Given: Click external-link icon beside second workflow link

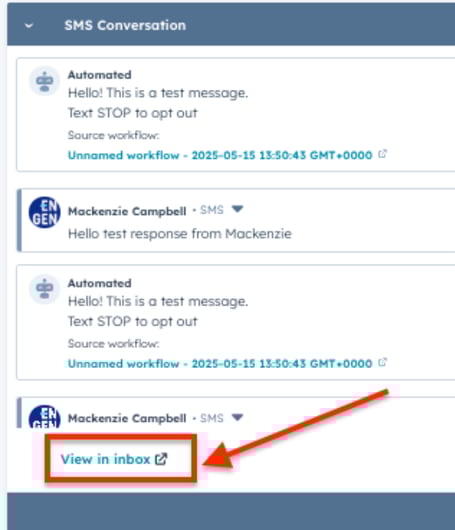Looking at the screenshot, I should (382, 362).
